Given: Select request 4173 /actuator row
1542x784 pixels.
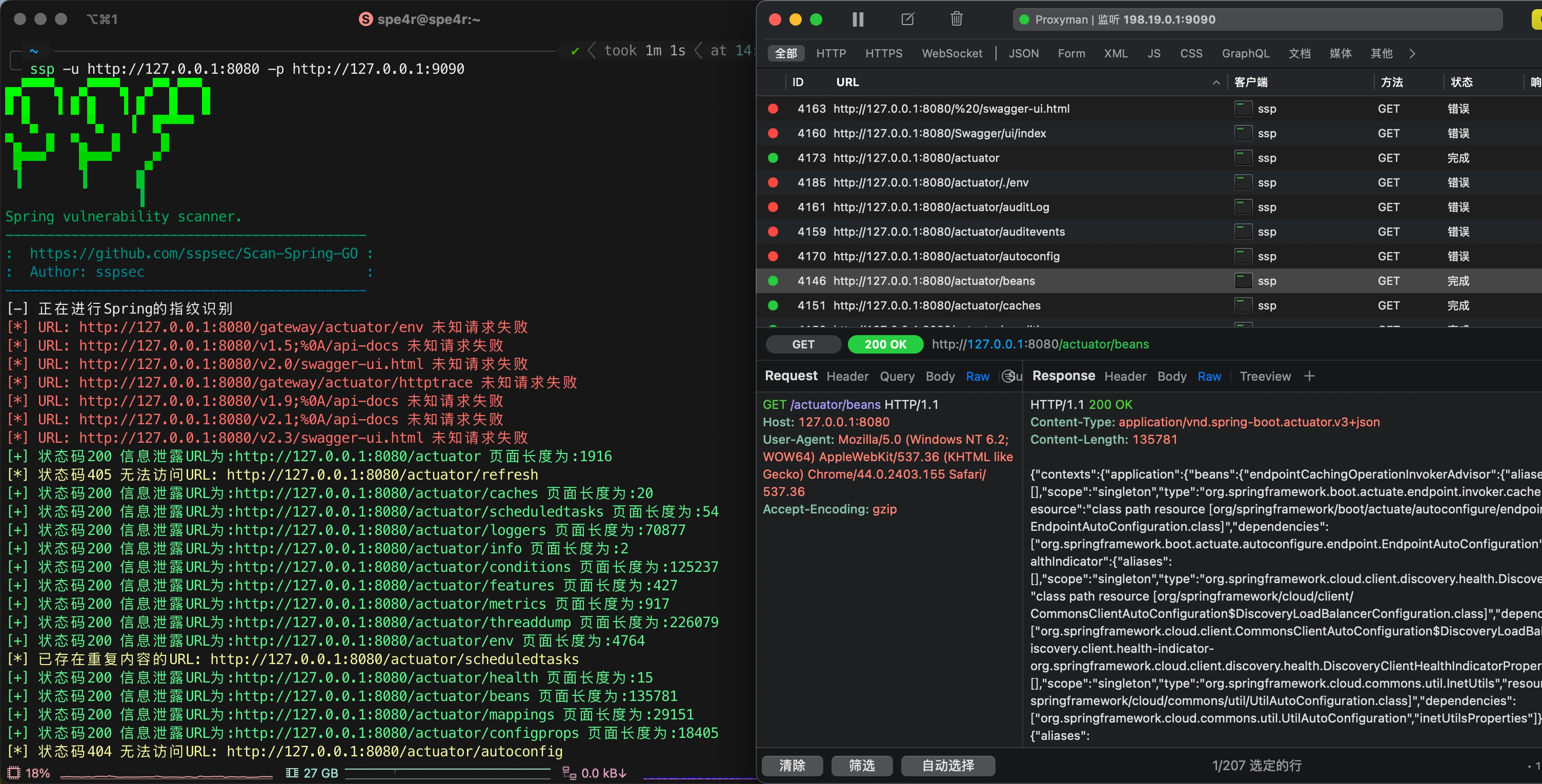Looking at the screenshot, I should [1149, 157].
